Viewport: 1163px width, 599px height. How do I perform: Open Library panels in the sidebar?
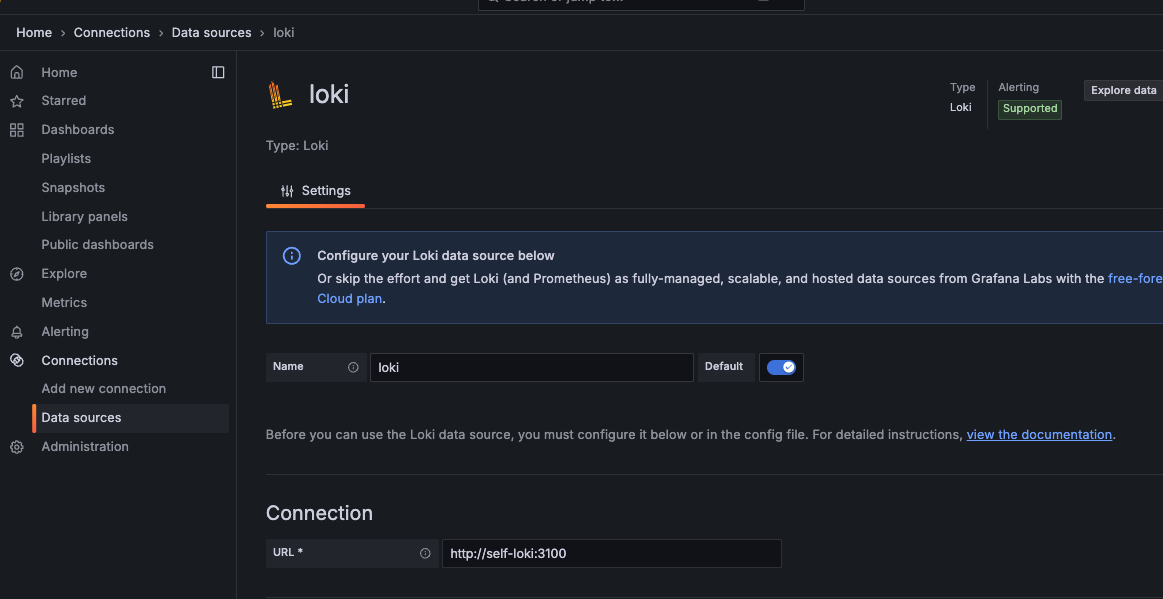(x=85, y=216)
